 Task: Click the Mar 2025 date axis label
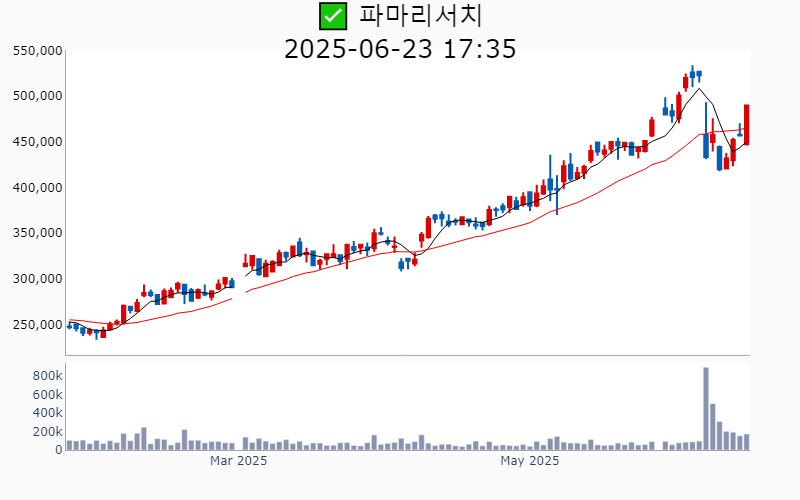(x=238, y=461)
